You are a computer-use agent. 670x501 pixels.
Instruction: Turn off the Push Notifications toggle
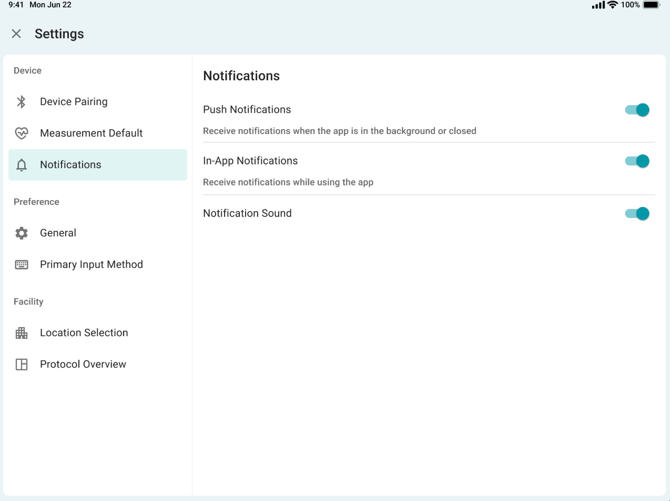point(637,110)
